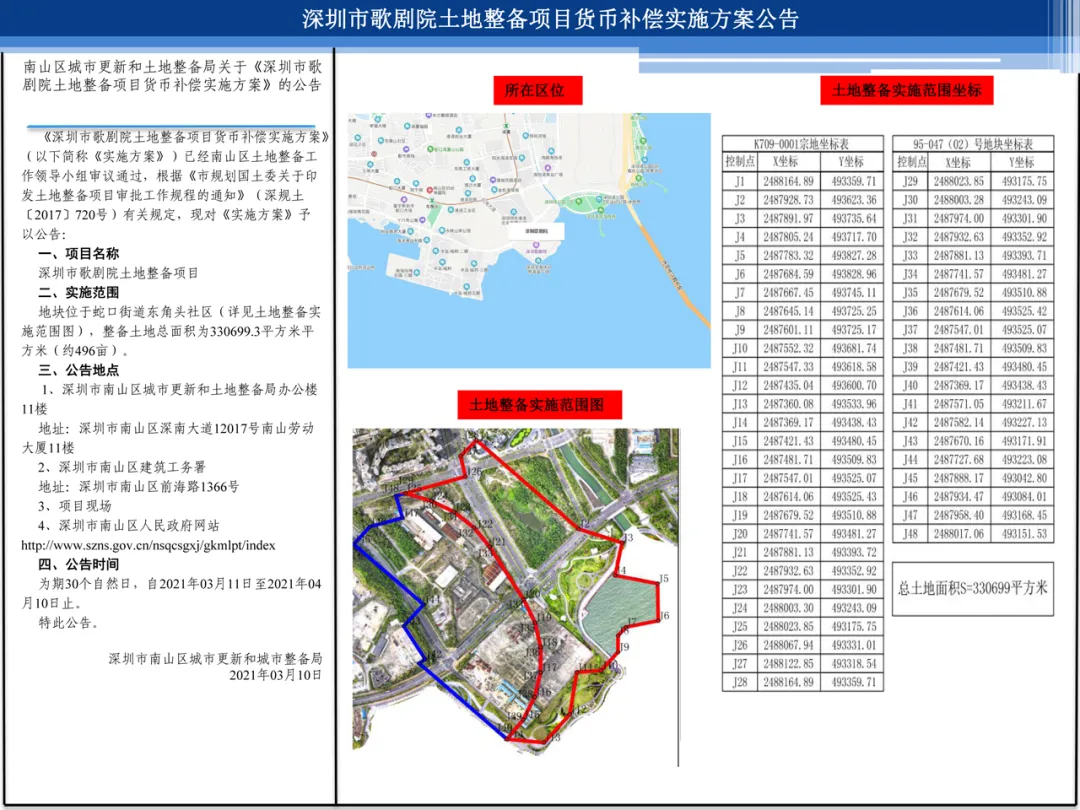Click the 总土地面积S=330699平方米 box
The image size is (1080, 810).
[x=972, y=588]
